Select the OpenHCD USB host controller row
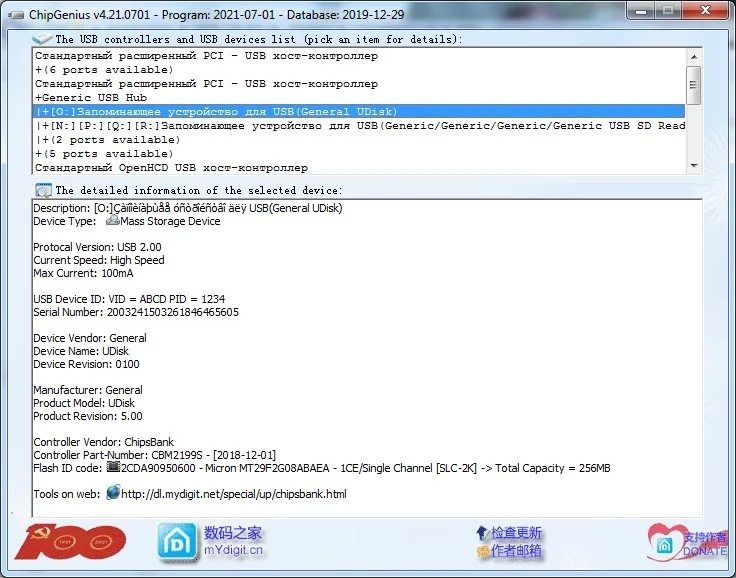This screenshot has height=578, width=736. (359, 168)
